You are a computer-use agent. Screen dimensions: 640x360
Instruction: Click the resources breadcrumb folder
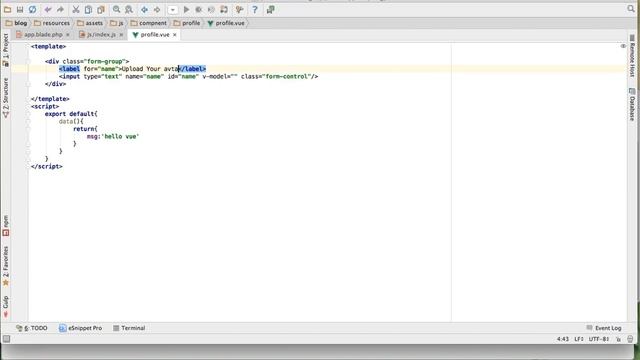52,23
